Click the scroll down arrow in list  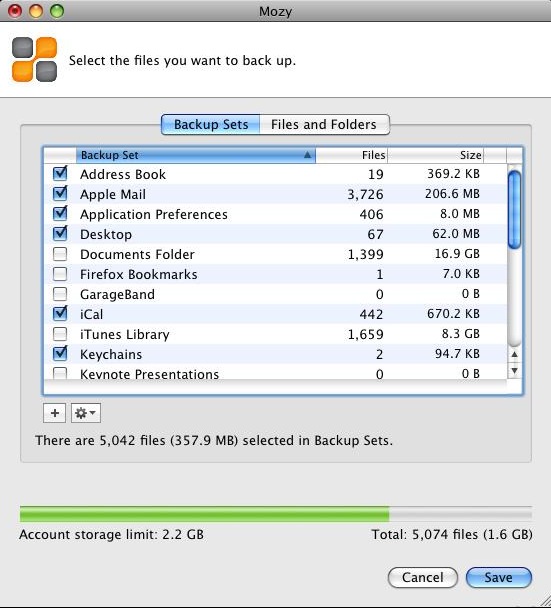515,371
